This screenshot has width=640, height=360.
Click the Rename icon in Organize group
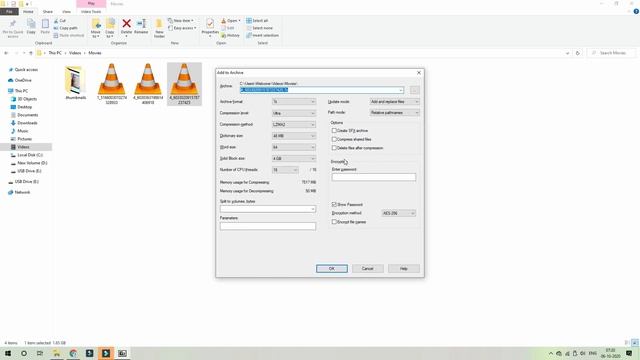tap(141, 24)
